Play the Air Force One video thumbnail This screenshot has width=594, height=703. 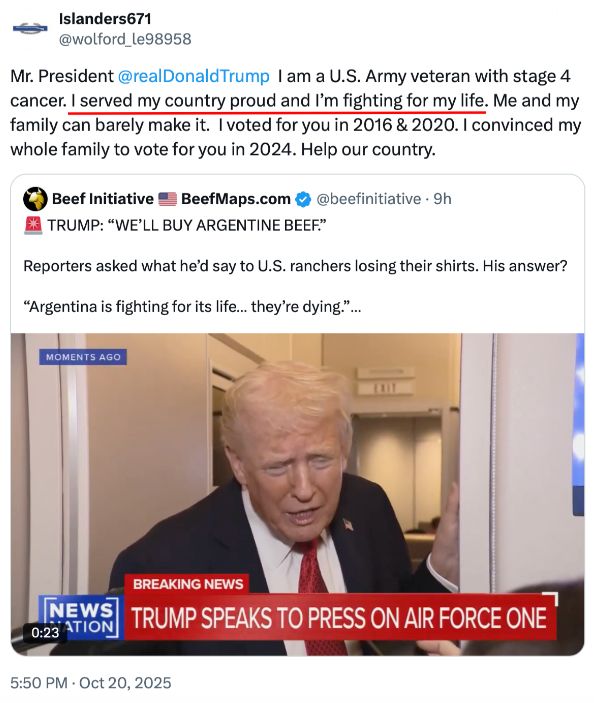tap(297, 494)
